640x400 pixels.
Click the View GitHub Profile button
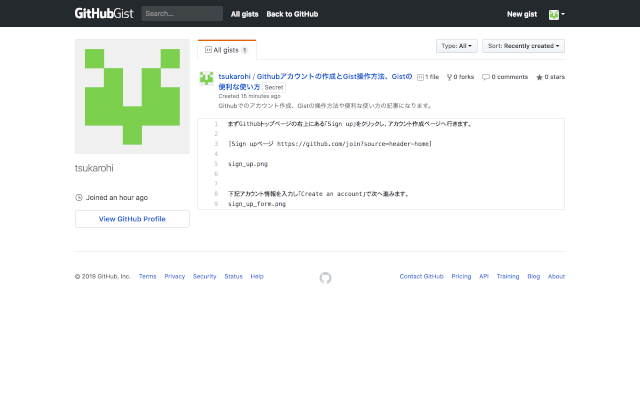click(x=132, y=218)
